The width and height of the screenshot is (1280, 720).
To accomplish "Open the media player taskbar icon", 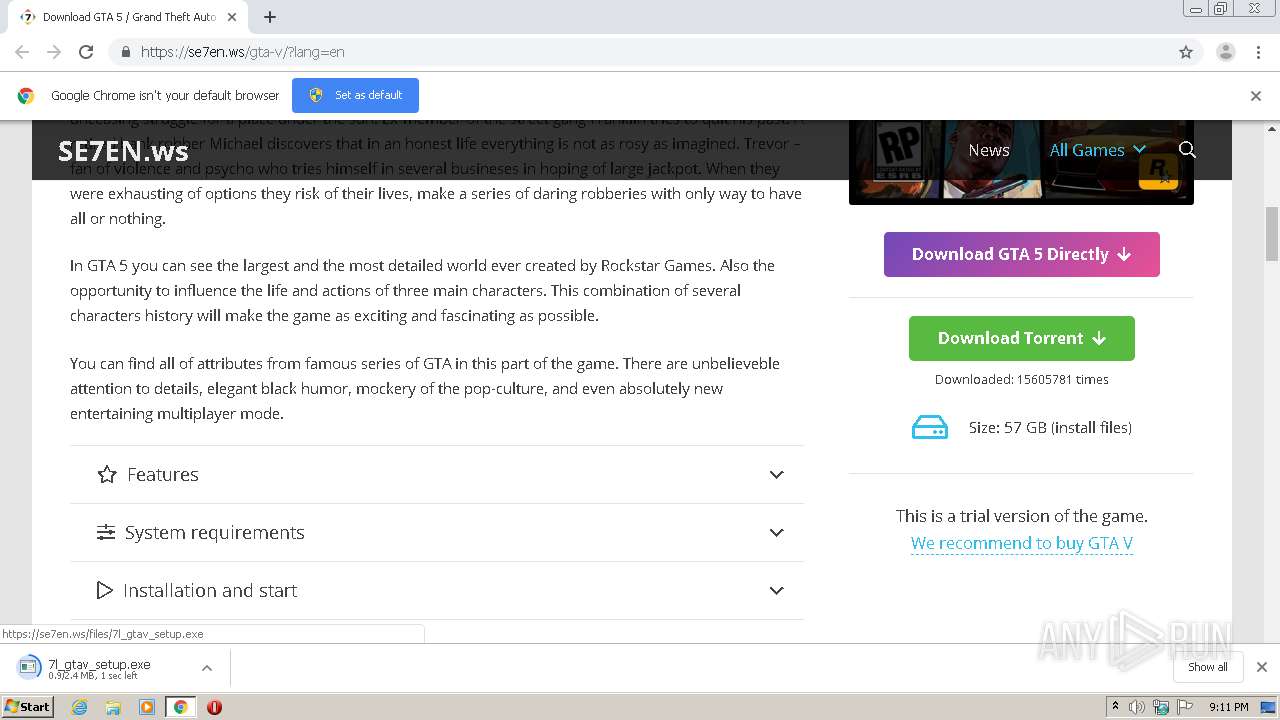I will coord(147,707).
